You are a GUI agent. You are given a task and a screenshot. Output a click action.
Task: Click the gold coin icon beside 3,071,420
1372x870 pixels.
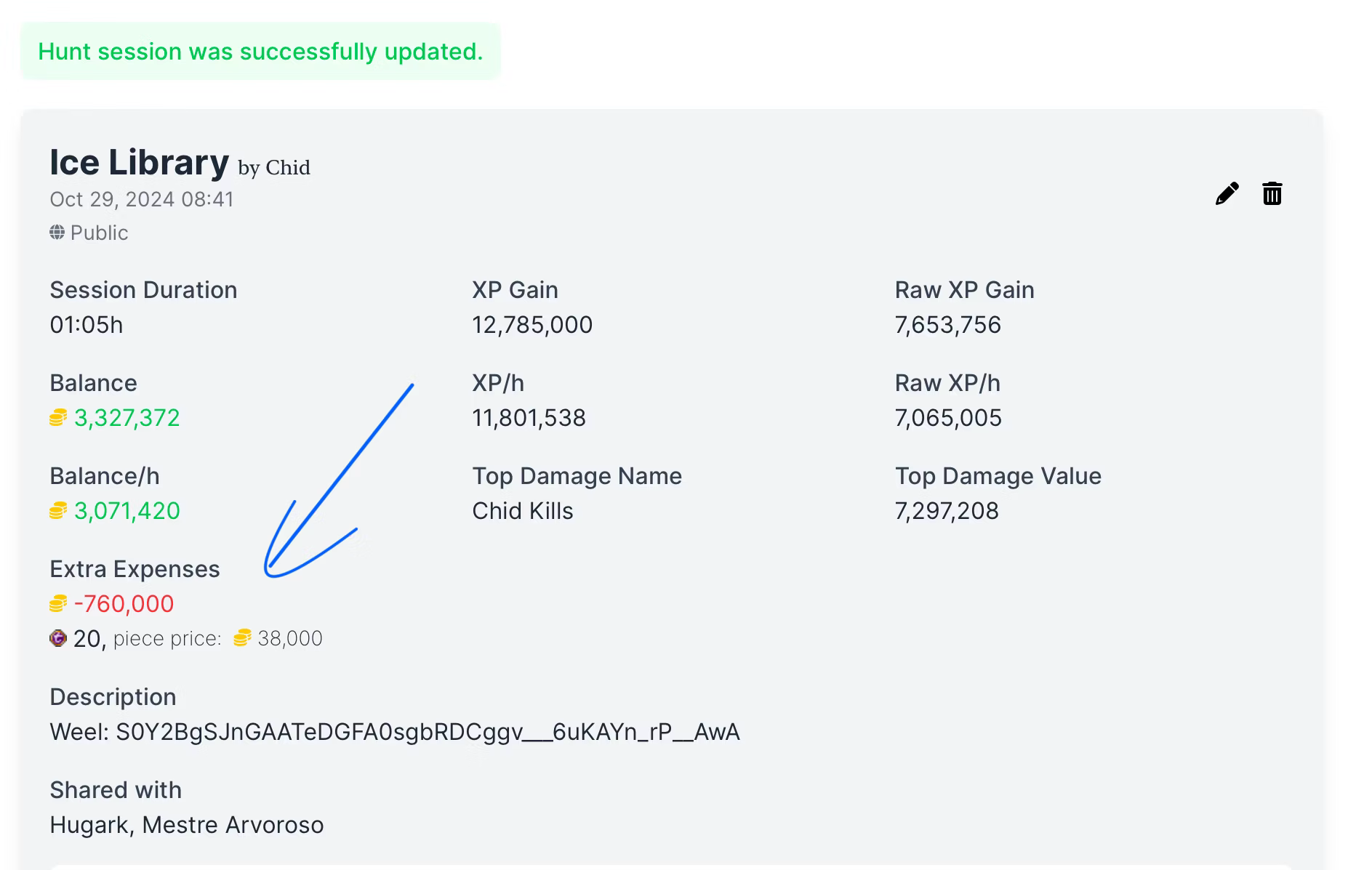58,511
